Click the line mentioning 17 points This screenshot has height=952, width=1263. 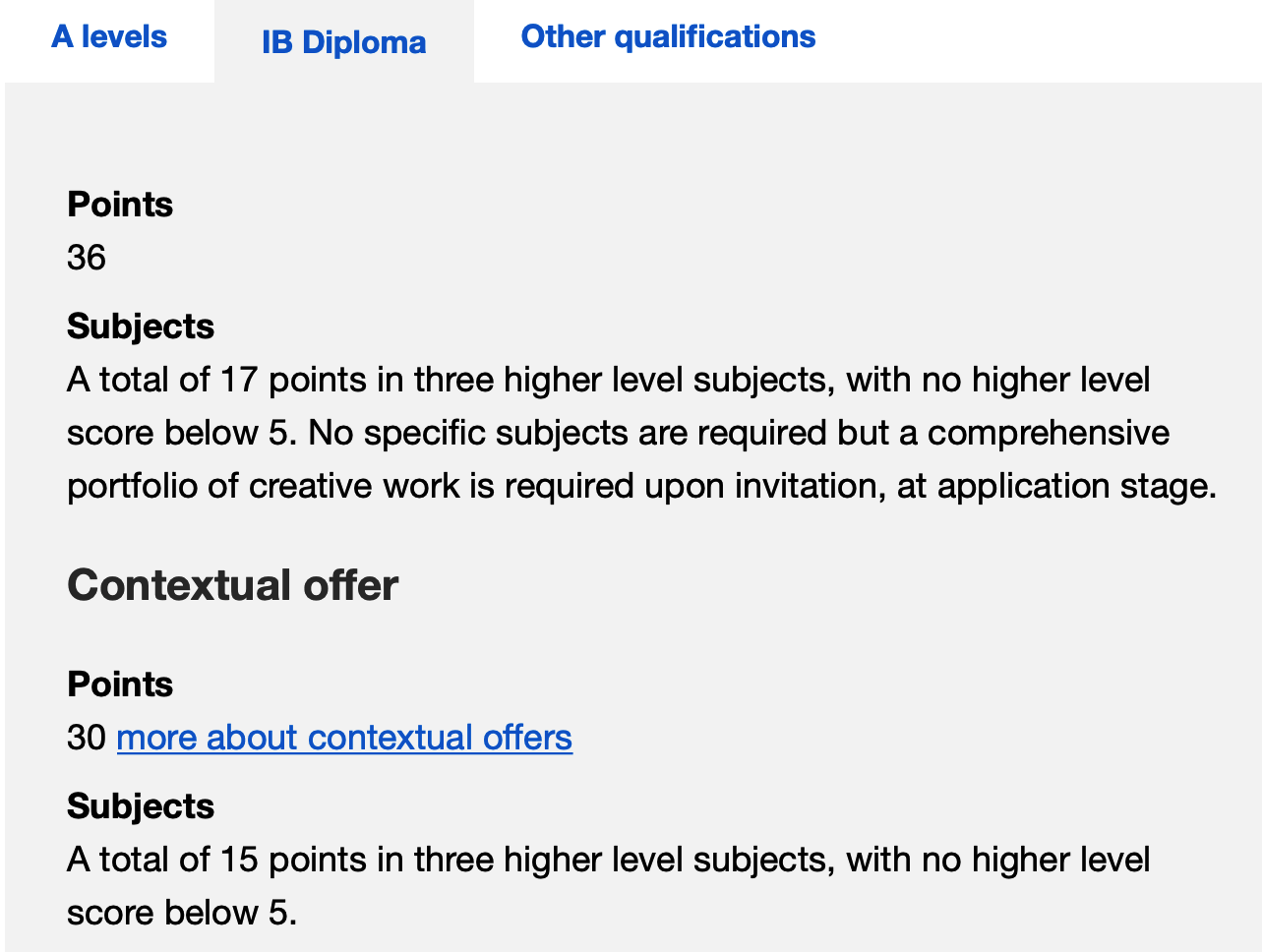[609, 380]
